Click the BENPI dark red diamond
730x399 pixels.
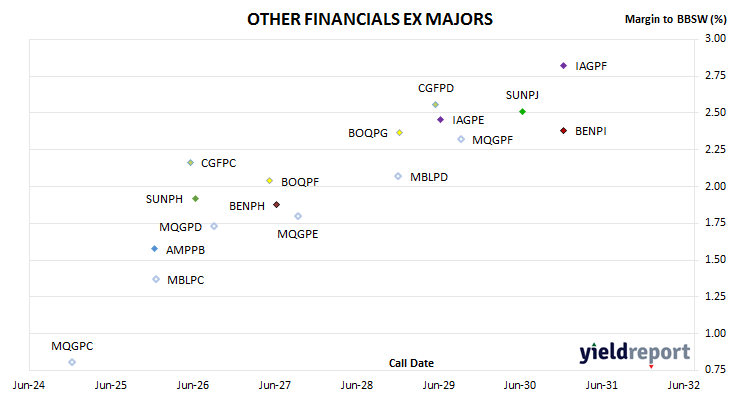tap(563, 131)
